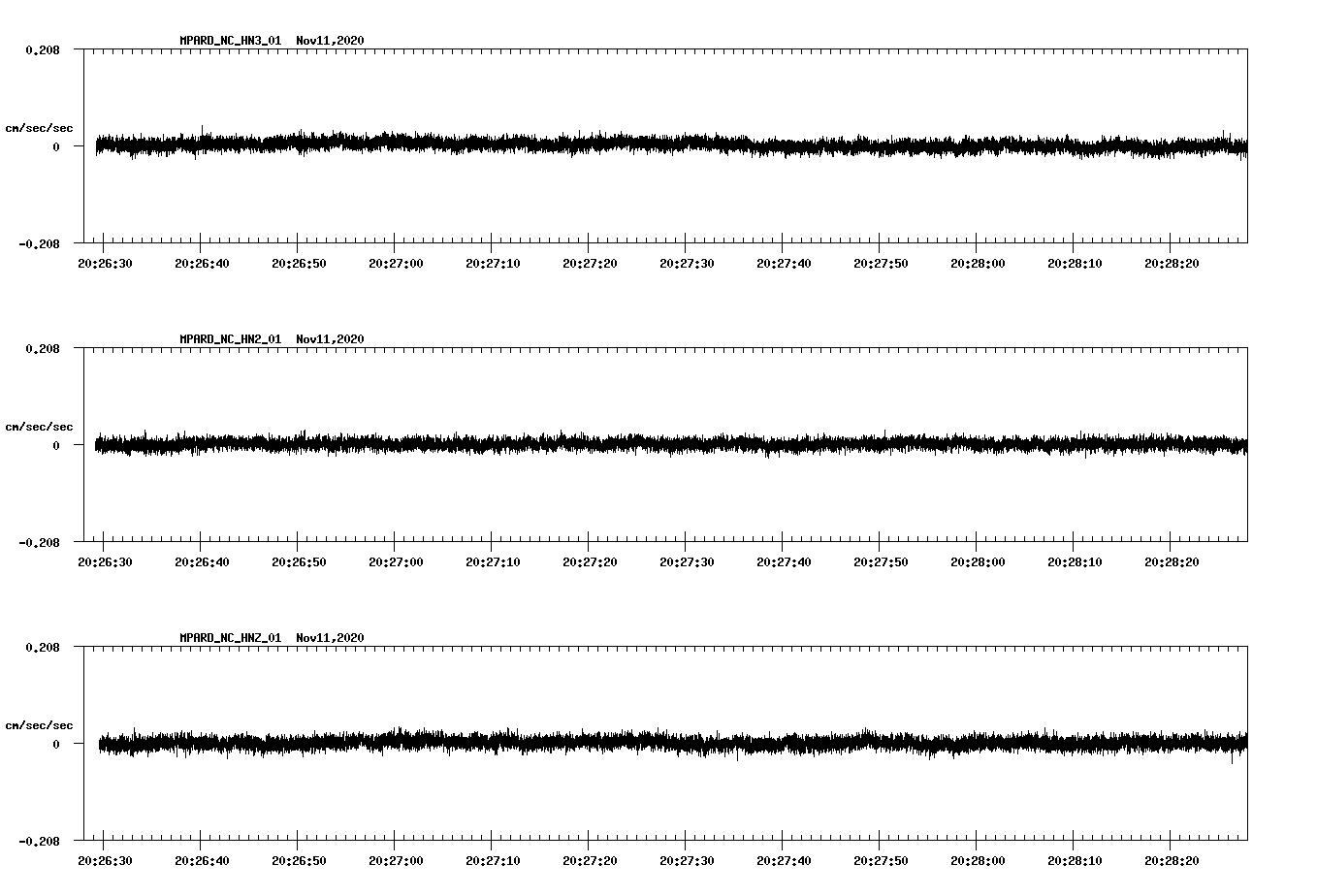Click the 0.208 upper amplitude value on HN3 plot
Screen dimensions: 1317x896
coord(44,49)
